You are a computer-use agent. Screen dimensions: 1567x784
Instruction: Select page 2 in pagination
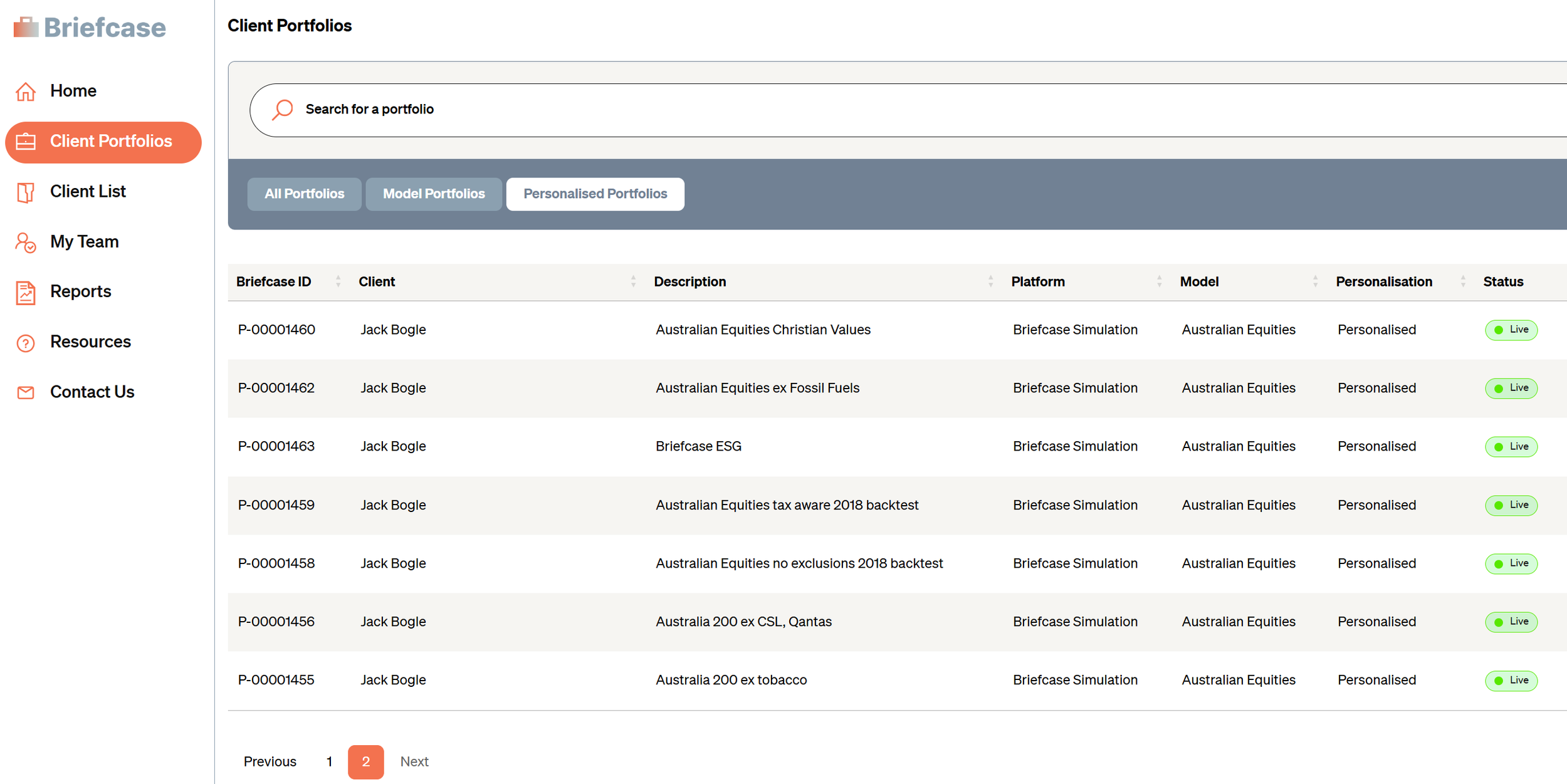[x=365, y=762]
